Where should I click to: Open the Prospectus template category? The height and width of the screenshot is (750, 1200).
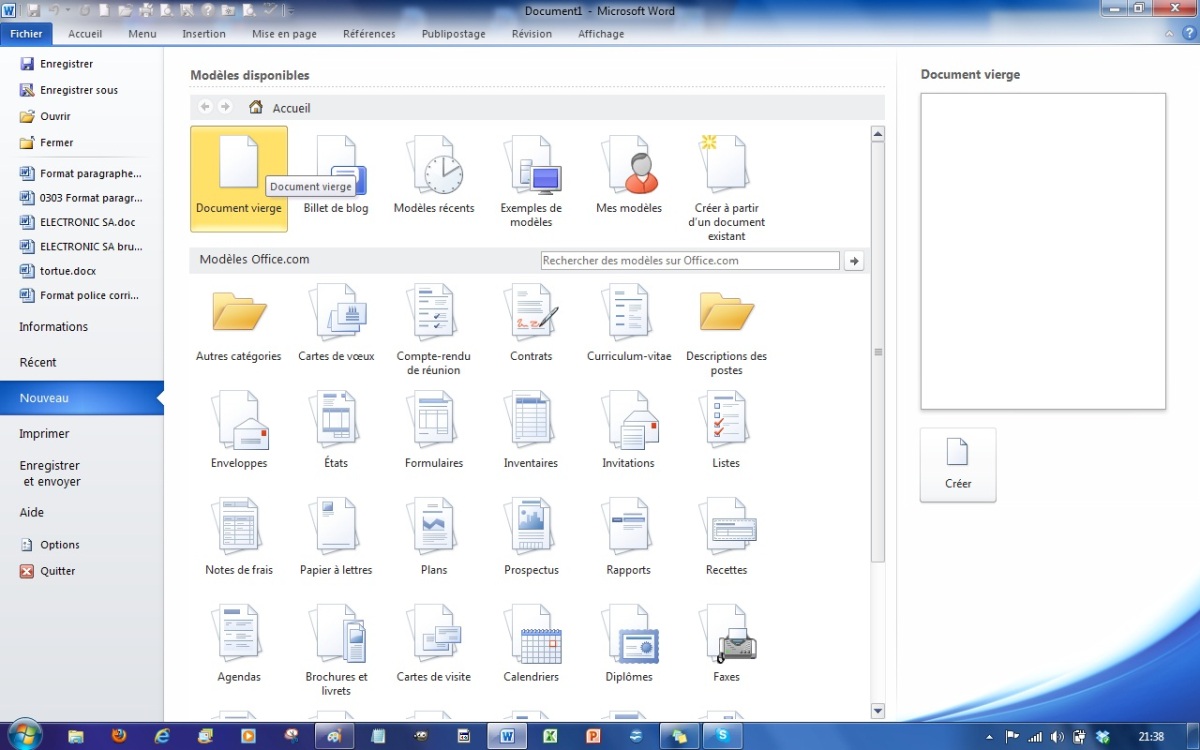coord(531,539)
